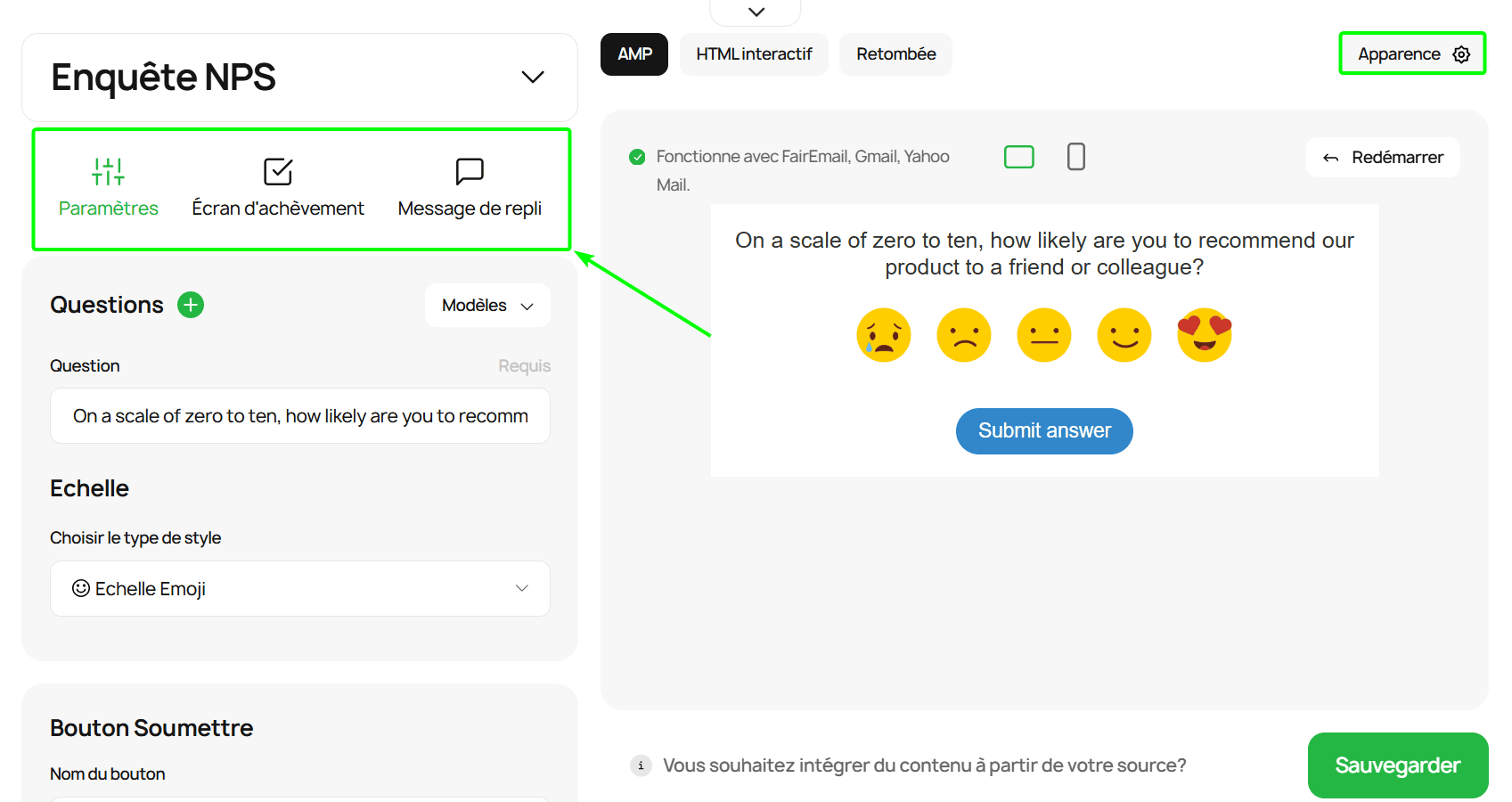Click the info icon beside source content text
Screen dimensions: 1512x802
tap(641, 765)
